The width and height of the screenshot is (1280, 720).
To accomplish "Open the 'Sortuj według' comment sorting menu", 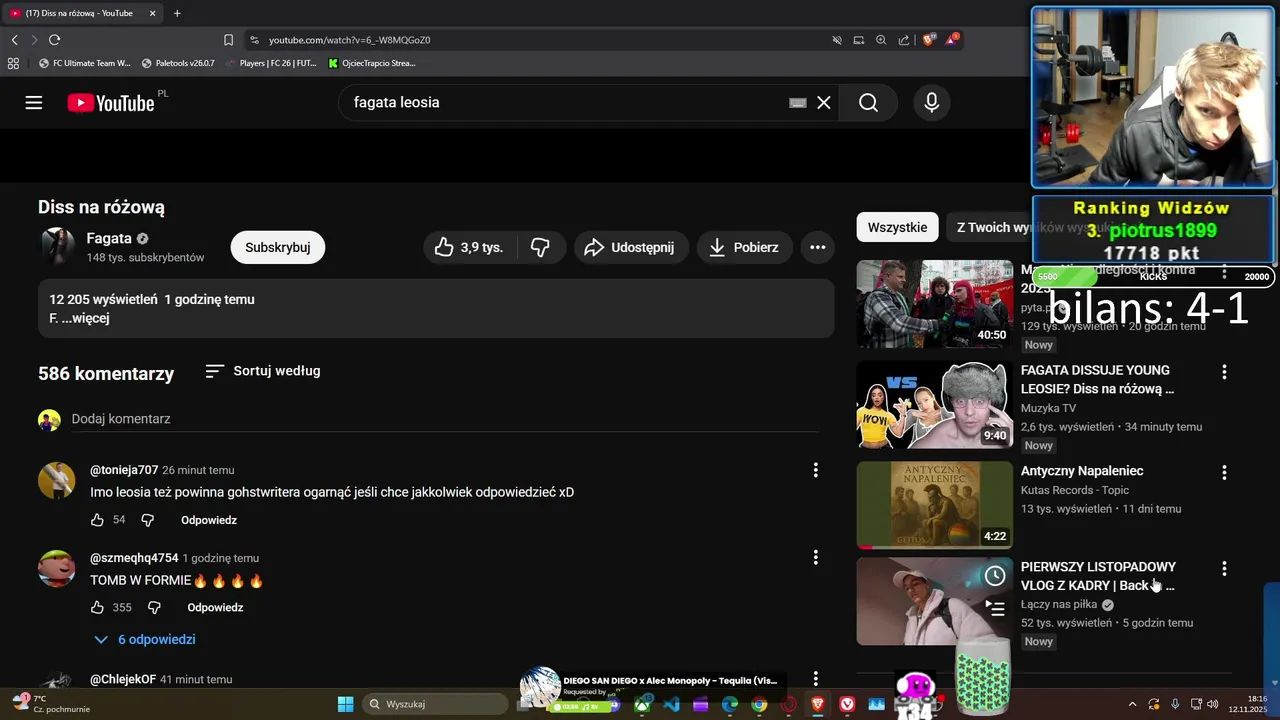I will click(x=263, y=371).
